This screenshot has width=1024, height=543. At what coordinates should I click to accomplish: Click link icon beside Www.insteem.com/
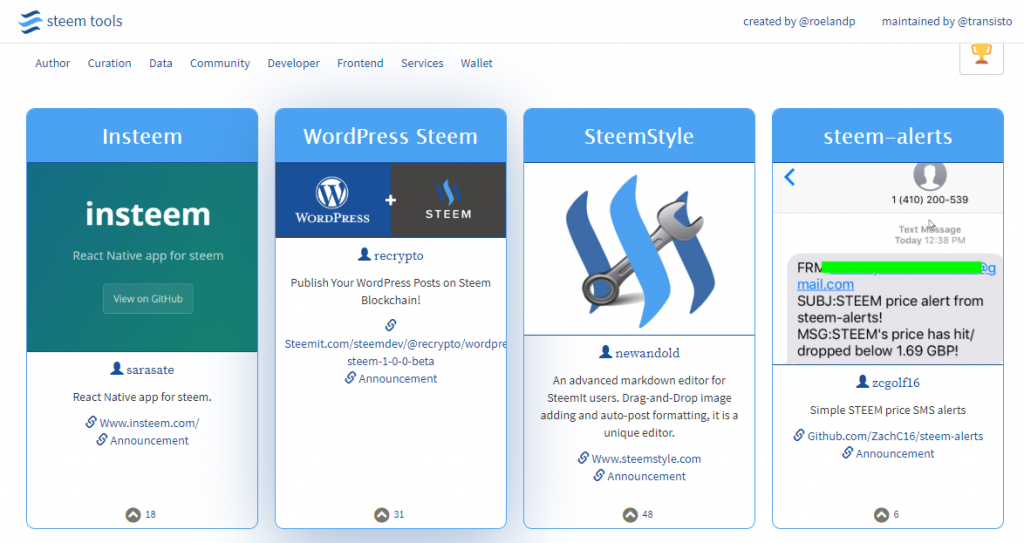tap(91, 422)
